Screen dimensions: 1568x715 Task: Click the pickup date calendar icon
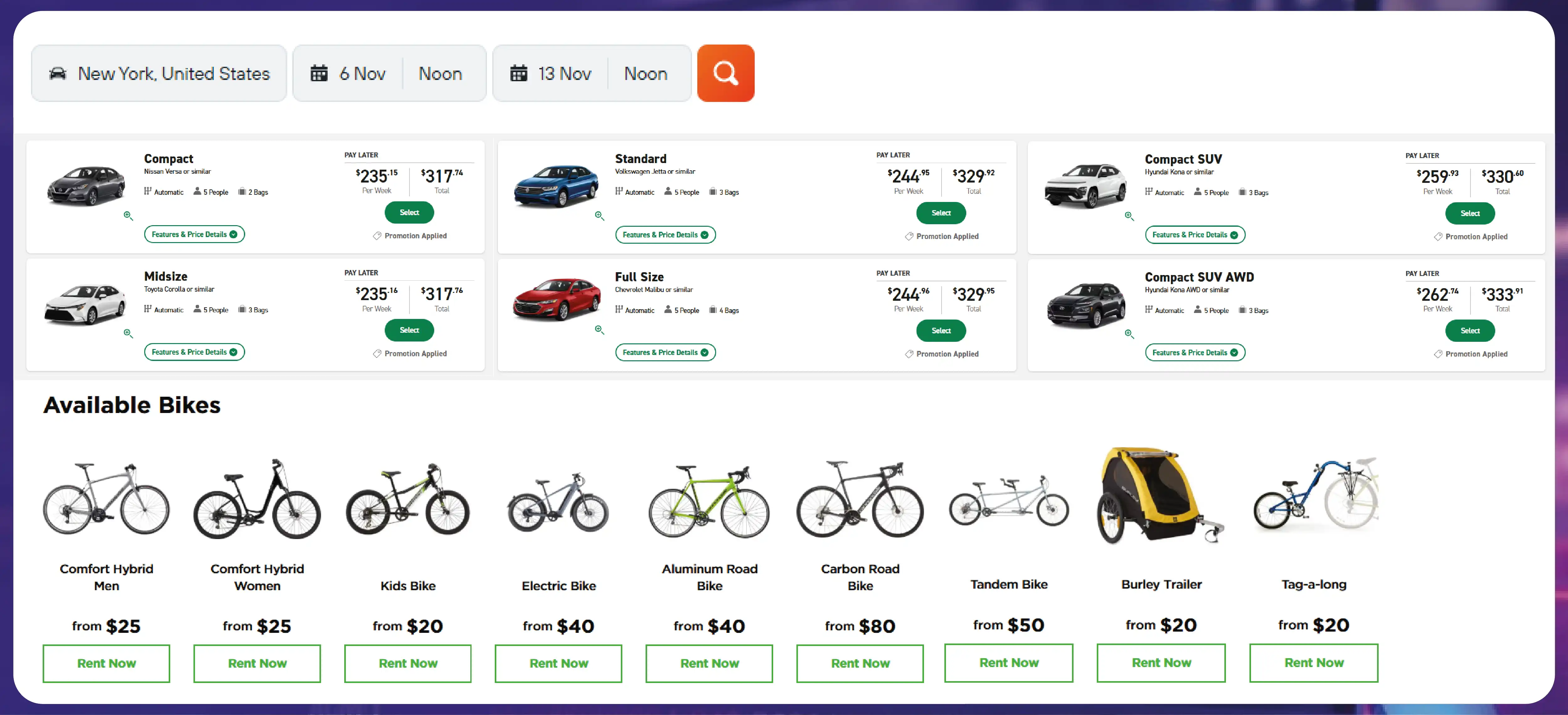point(319,74)
